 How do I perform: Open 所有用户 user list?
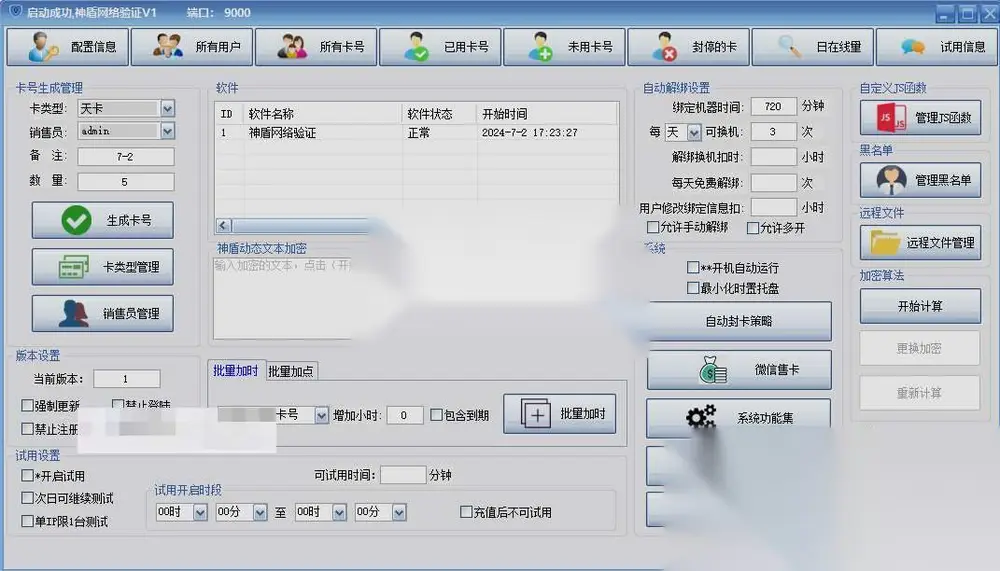coord(192,47)
